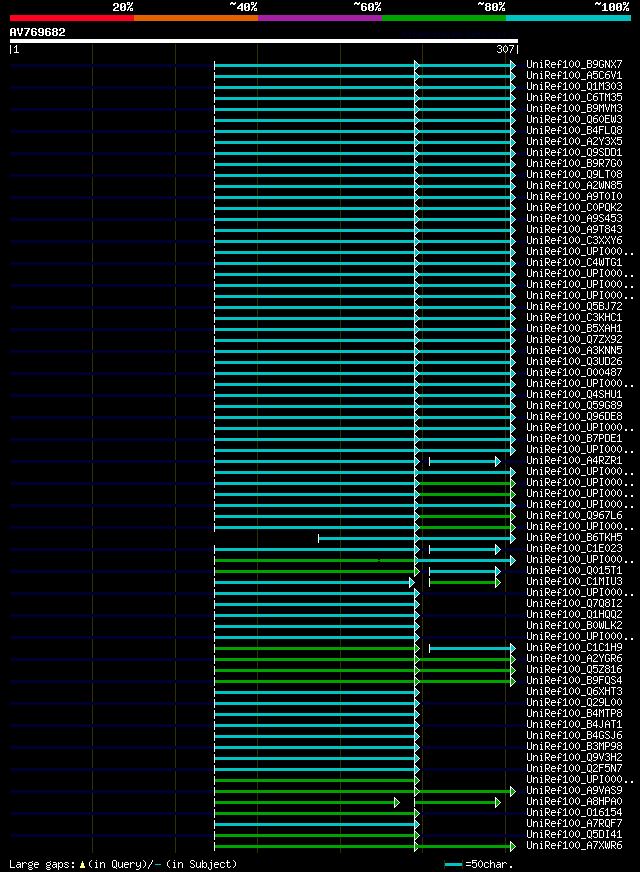Select the UniRef100_Q5BJ72 label

pos(574,306)
